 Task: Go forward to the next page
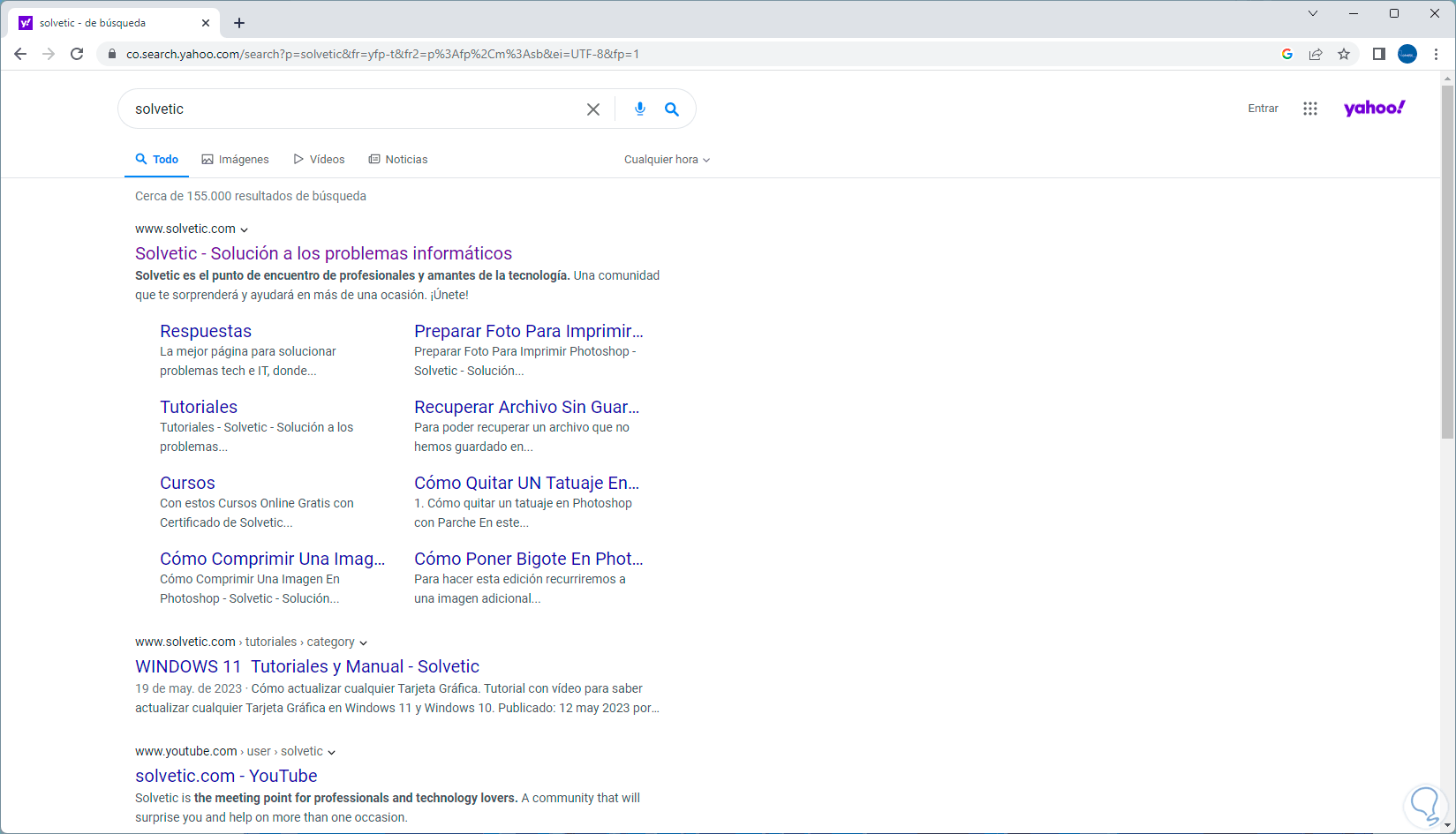(x=49, y=54)
